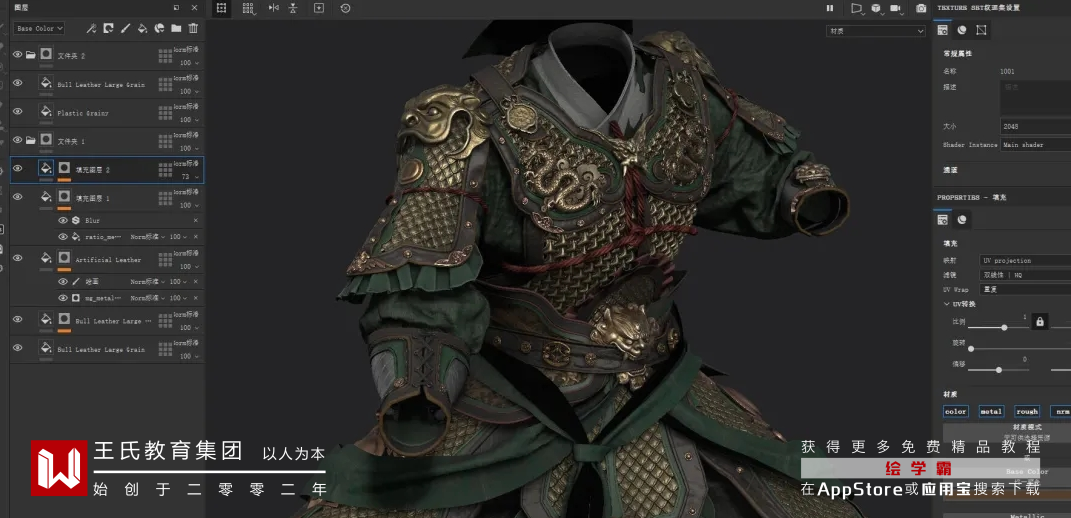Screen dimensions: 1071x518
Task: Toggle the scale ratio lock icon
Action: tap(1040, 321)
